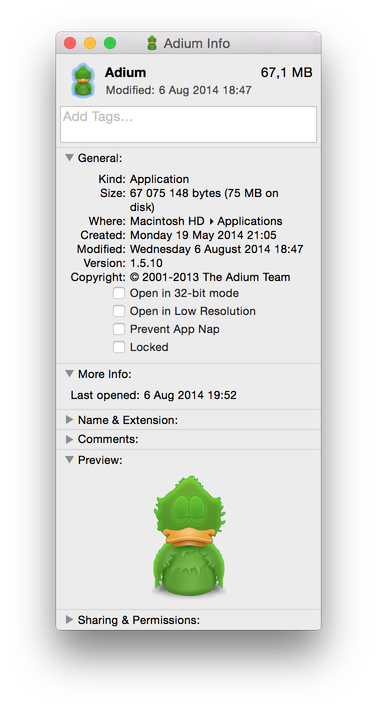Check the Prevent App Nap option
This screenshot has width=377, height=710.
(x=119, y=329)
